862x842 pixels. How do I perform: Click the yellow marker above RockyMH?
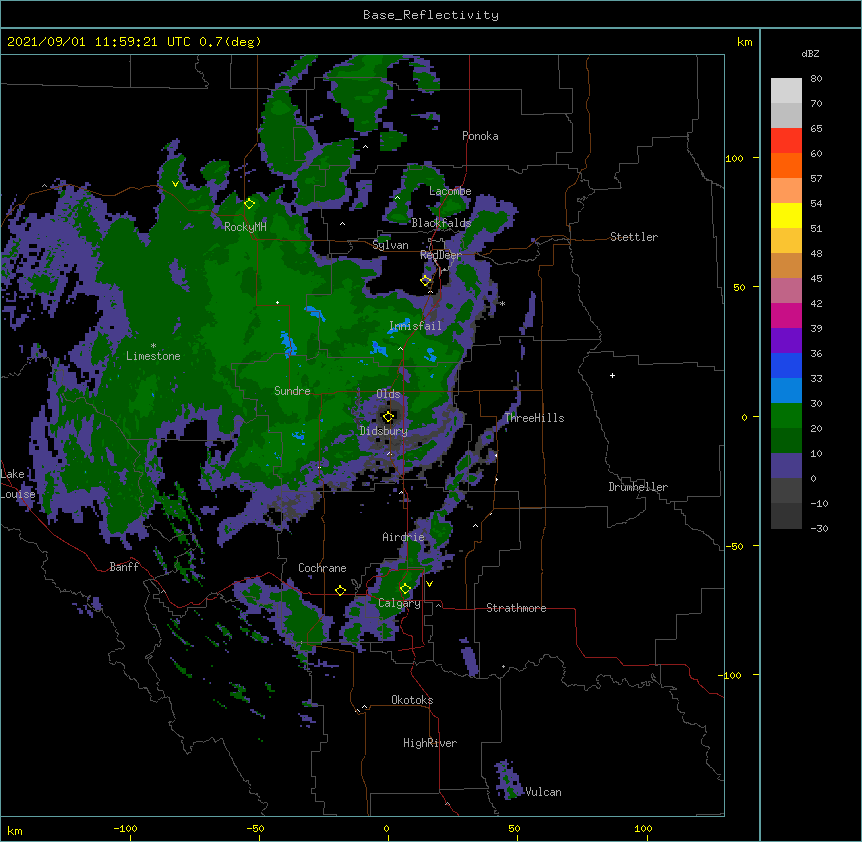(250, 203)
